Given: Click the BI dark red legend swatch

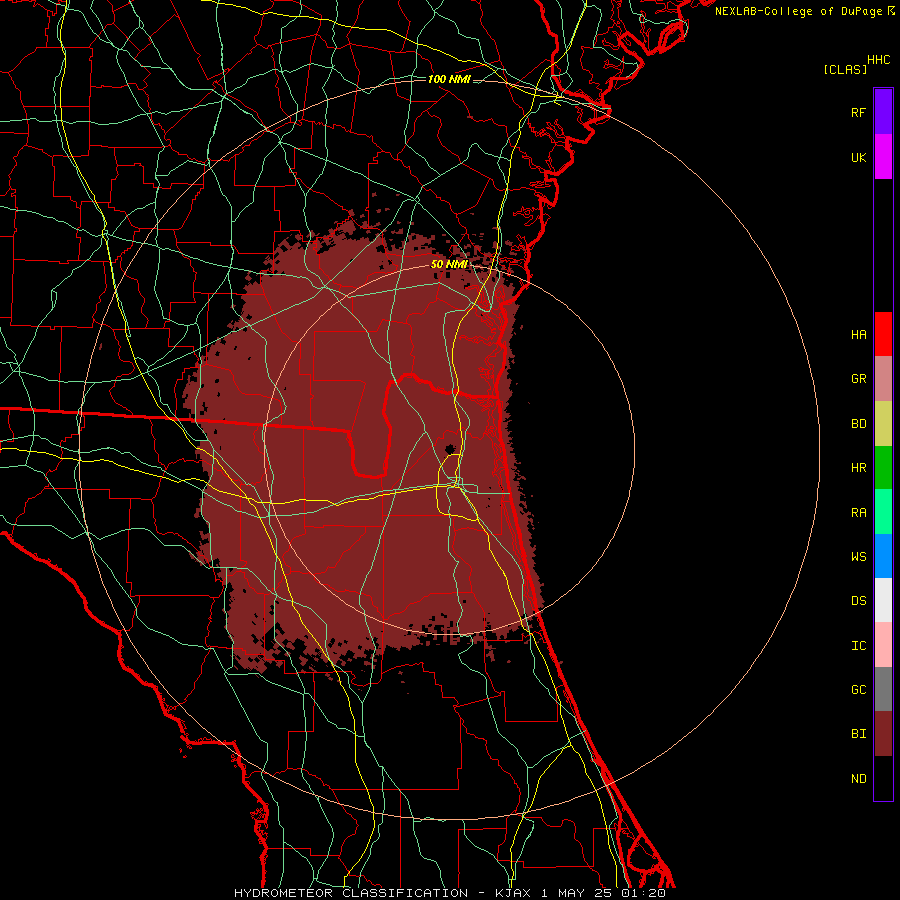Looking at the screenshot, I should click(883, 734).
